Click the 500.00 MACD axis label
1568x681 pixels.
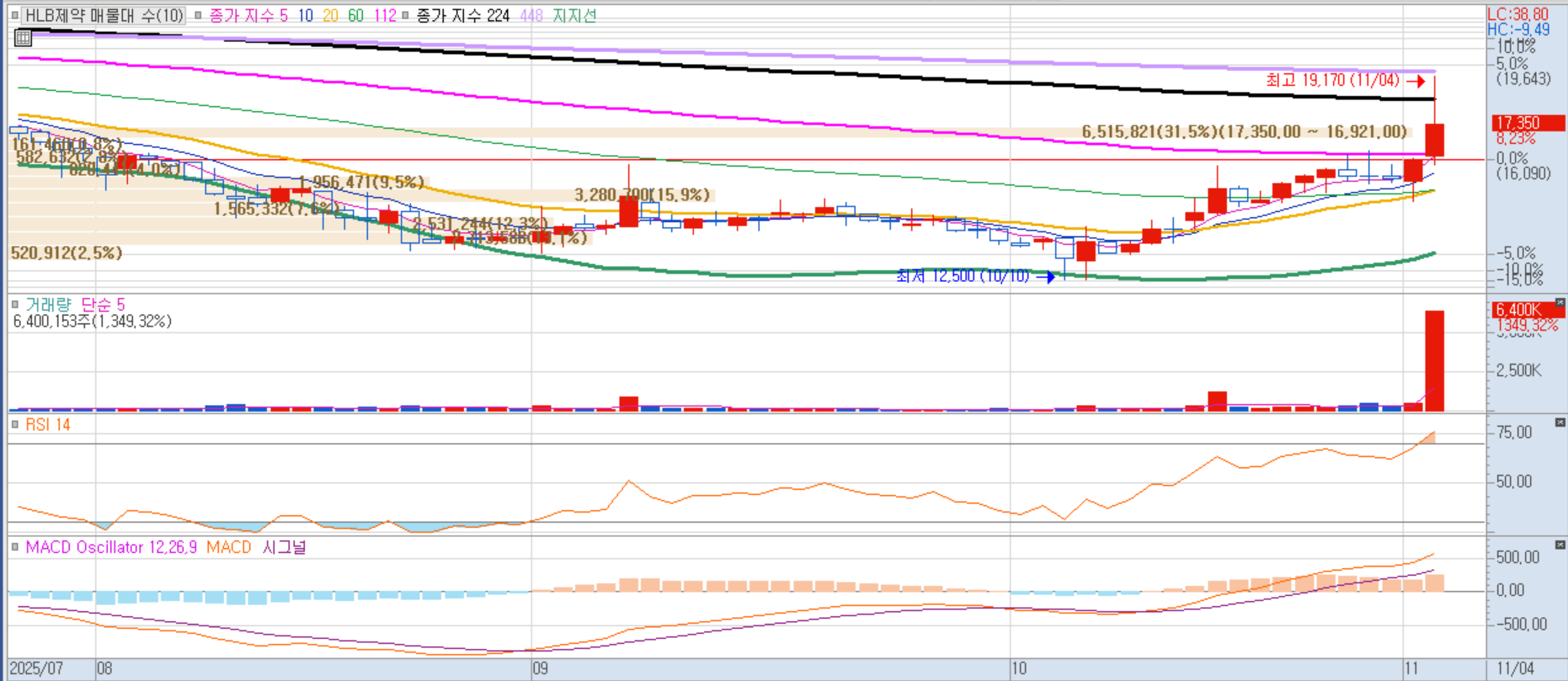(x=1517, y=557)
